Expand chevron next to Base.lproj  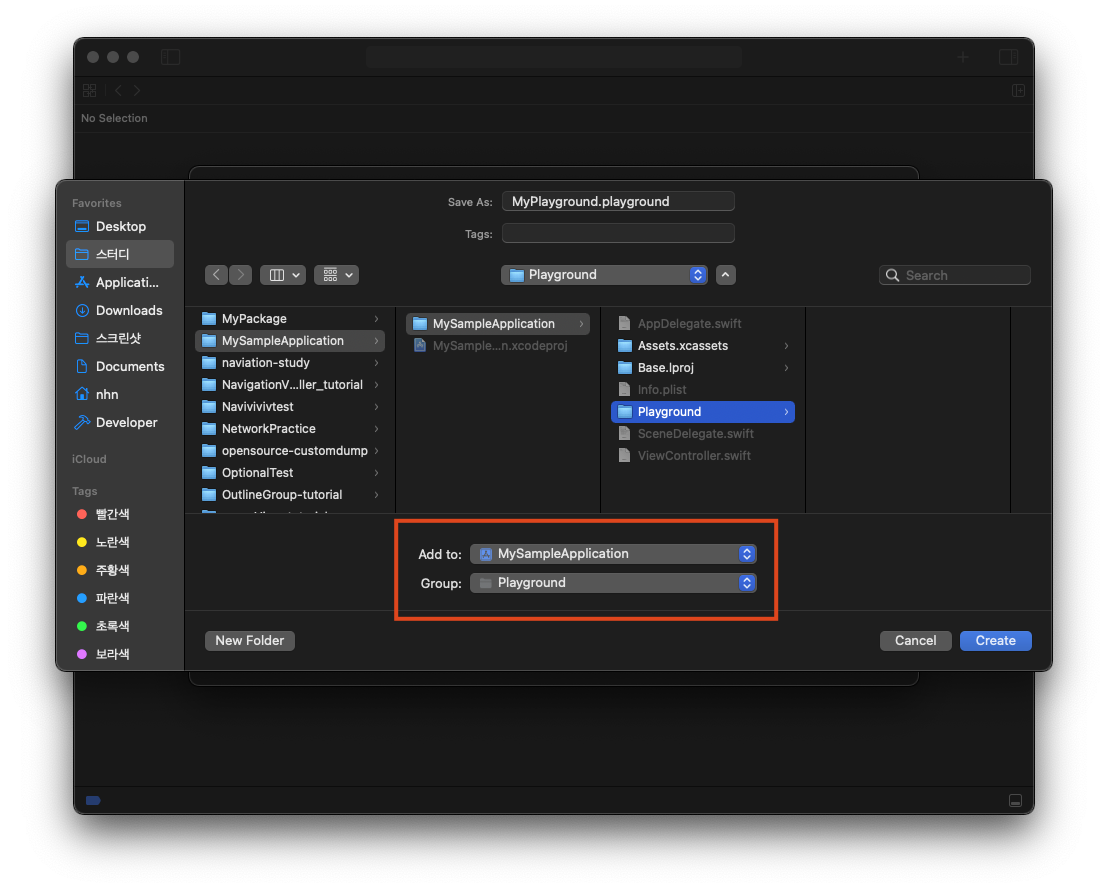click(786, 367)
